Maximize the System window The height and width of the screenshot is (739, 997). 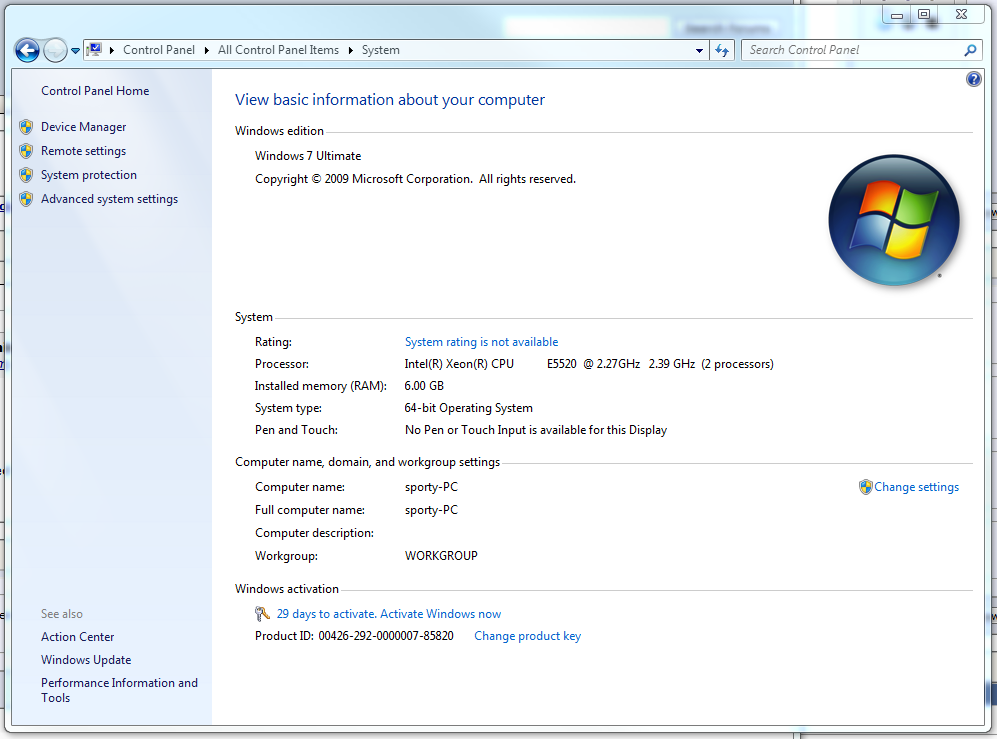(925, 15)
